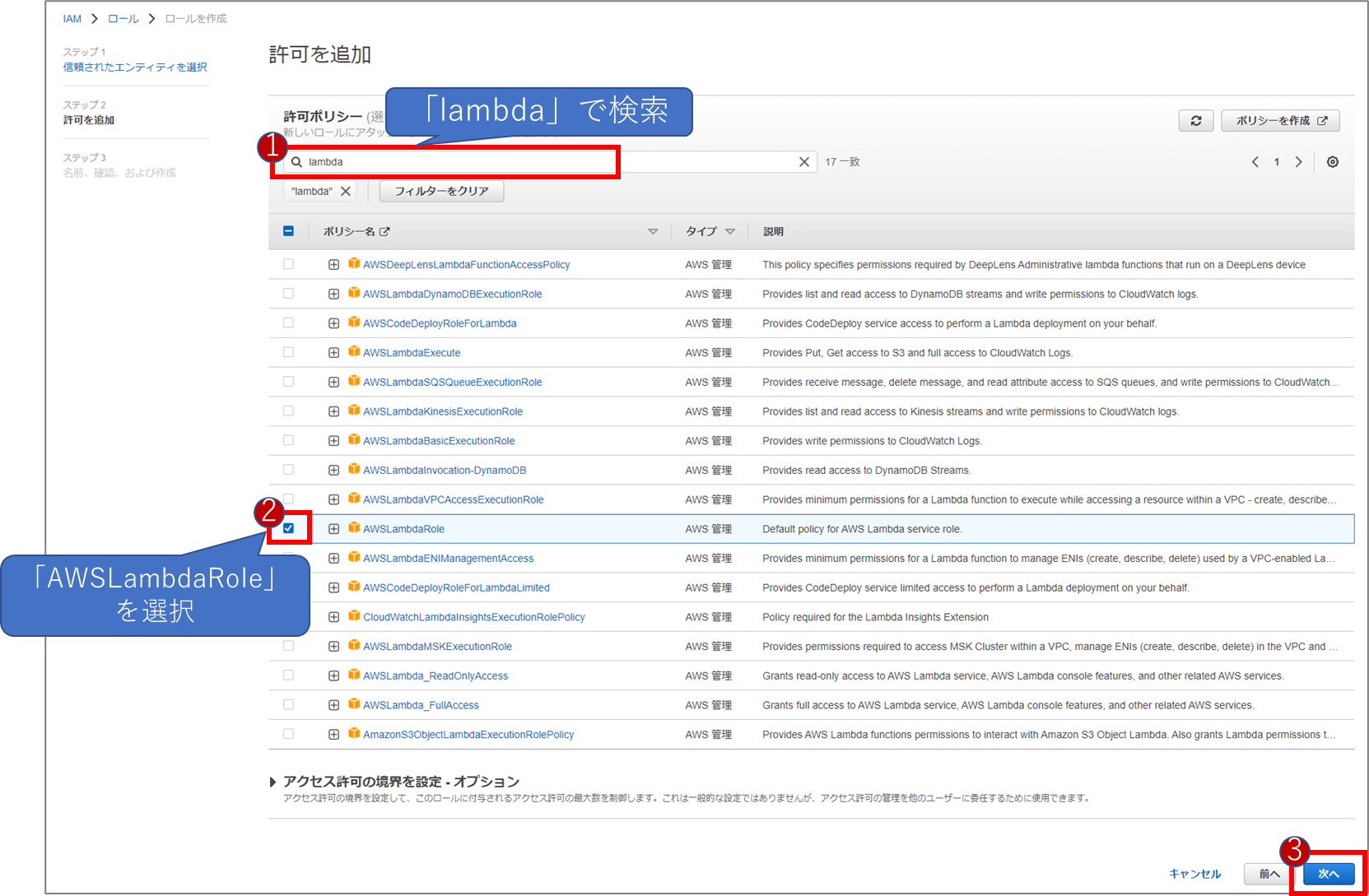
Task: Click the search magnifier icon
Action: 296,162
